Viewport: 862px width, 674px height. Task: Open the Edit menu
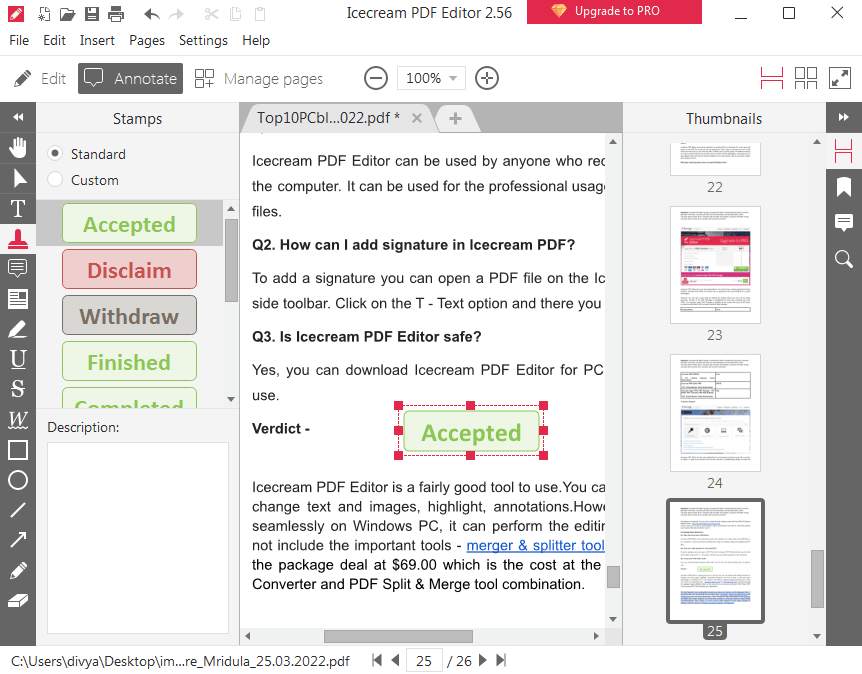[54, 41]
